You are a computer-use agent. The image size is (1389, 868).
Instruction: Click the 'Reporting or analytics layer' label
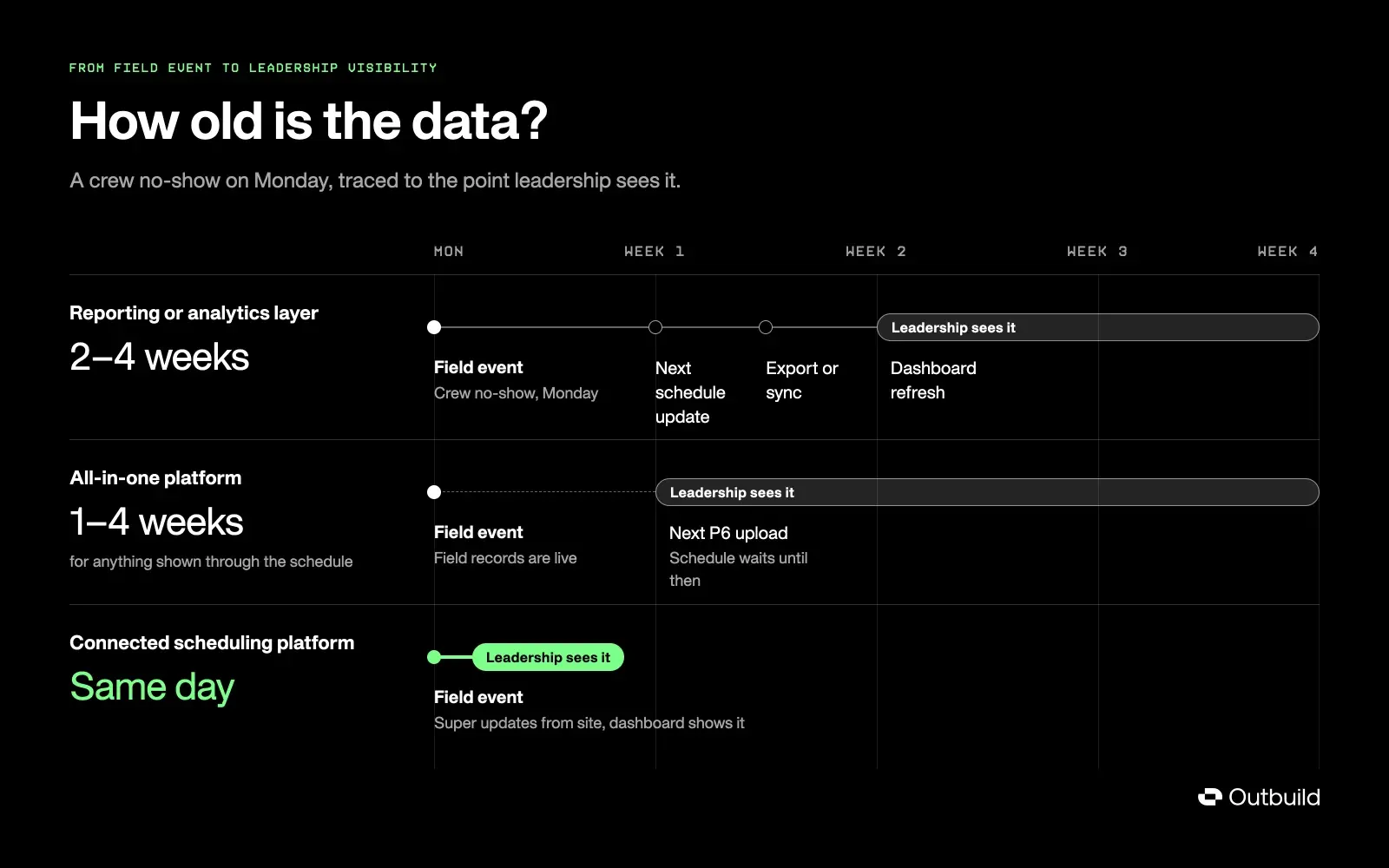click(x=194, y=313)
